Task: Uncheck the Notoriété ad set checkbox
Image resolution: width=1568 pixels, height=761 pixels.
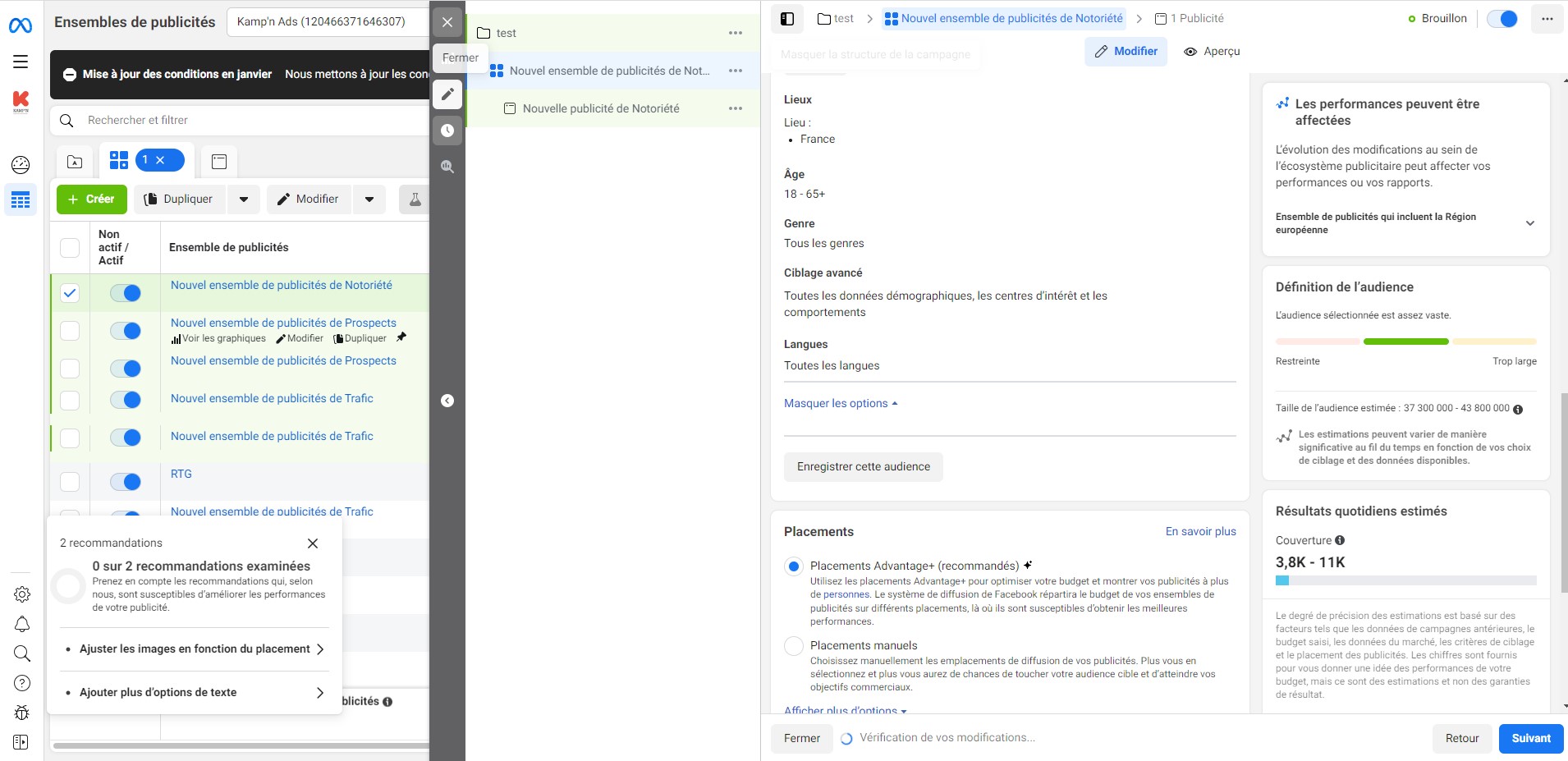Action: point(70,293)
